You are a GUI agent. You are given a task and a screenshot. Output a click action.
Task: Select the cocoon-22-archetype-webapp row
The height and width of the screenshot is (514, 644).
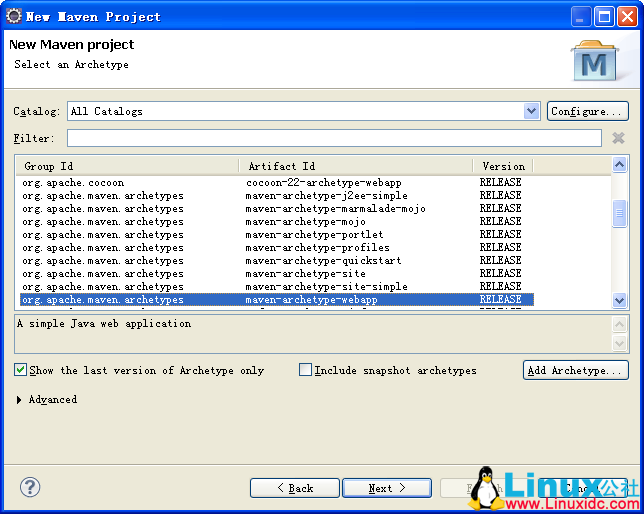click(277, 182)
